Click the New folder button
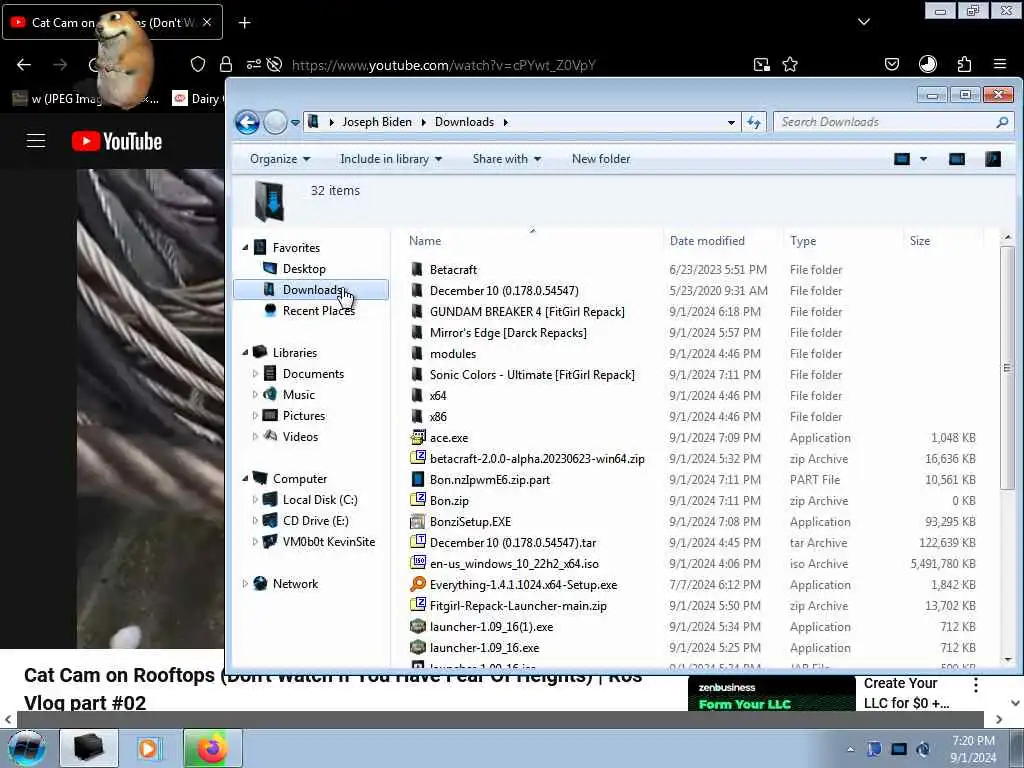The image size is (1024, 768). (601, 159)
